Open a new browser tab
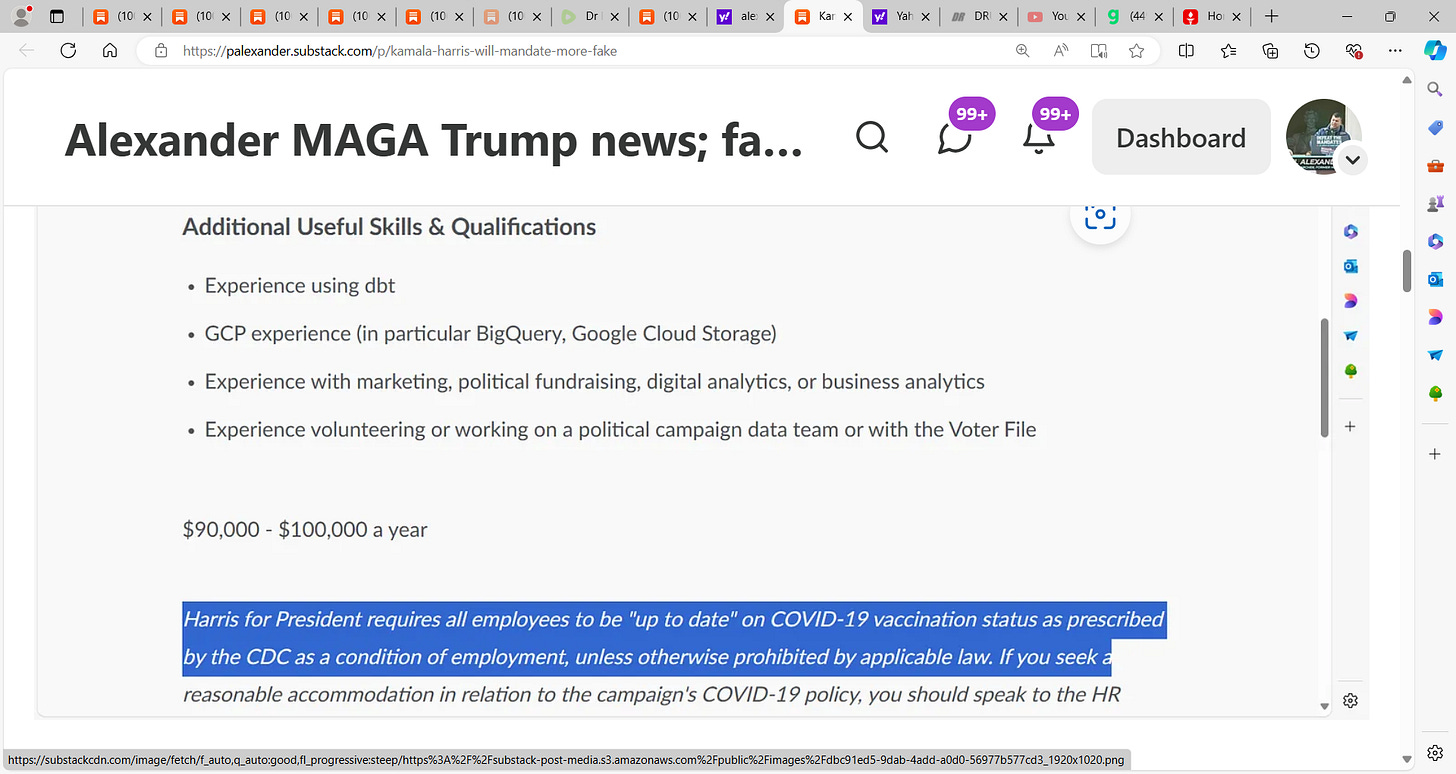 pos(1271,16)
